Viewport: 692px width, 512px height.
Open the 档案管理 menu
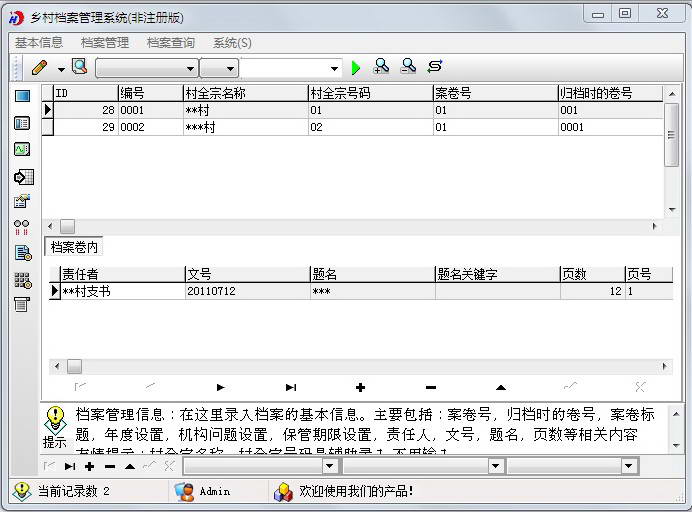[105, 43]
